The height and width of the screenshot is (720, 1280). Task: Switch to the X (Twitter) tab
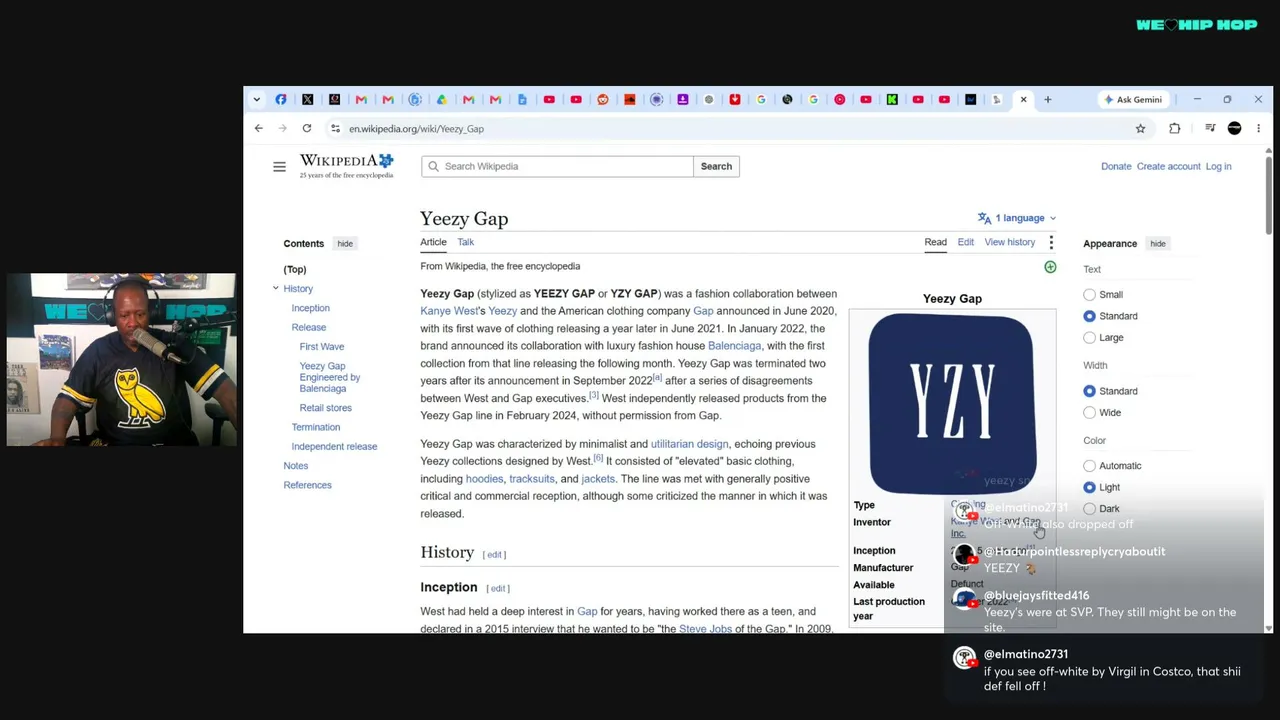click(308, 99)
